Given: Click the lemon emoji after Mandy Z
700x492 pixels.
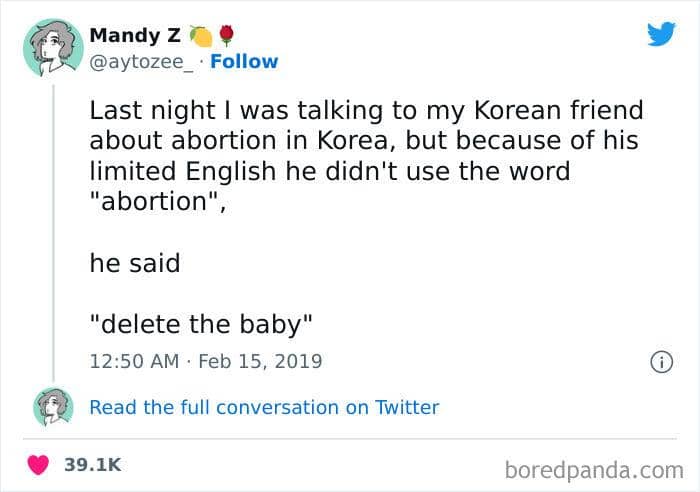Looking at the screenshot, I should [x=201, y=36].
